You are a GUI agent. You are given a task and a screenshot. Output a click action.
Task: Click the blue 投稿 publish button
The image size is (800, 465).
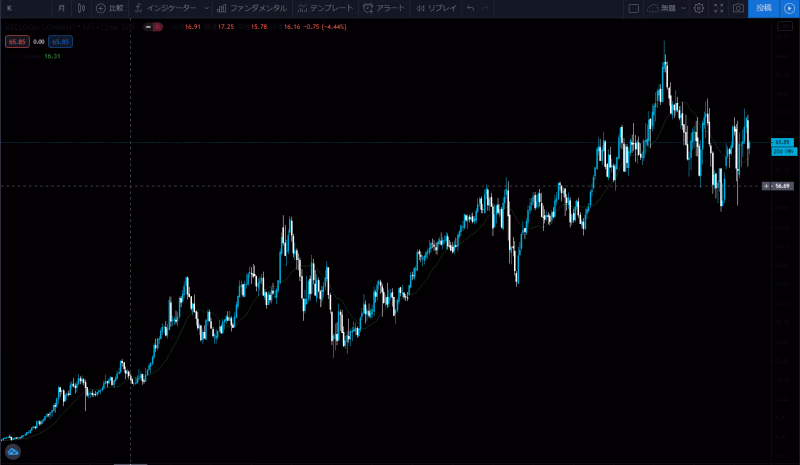763,8
